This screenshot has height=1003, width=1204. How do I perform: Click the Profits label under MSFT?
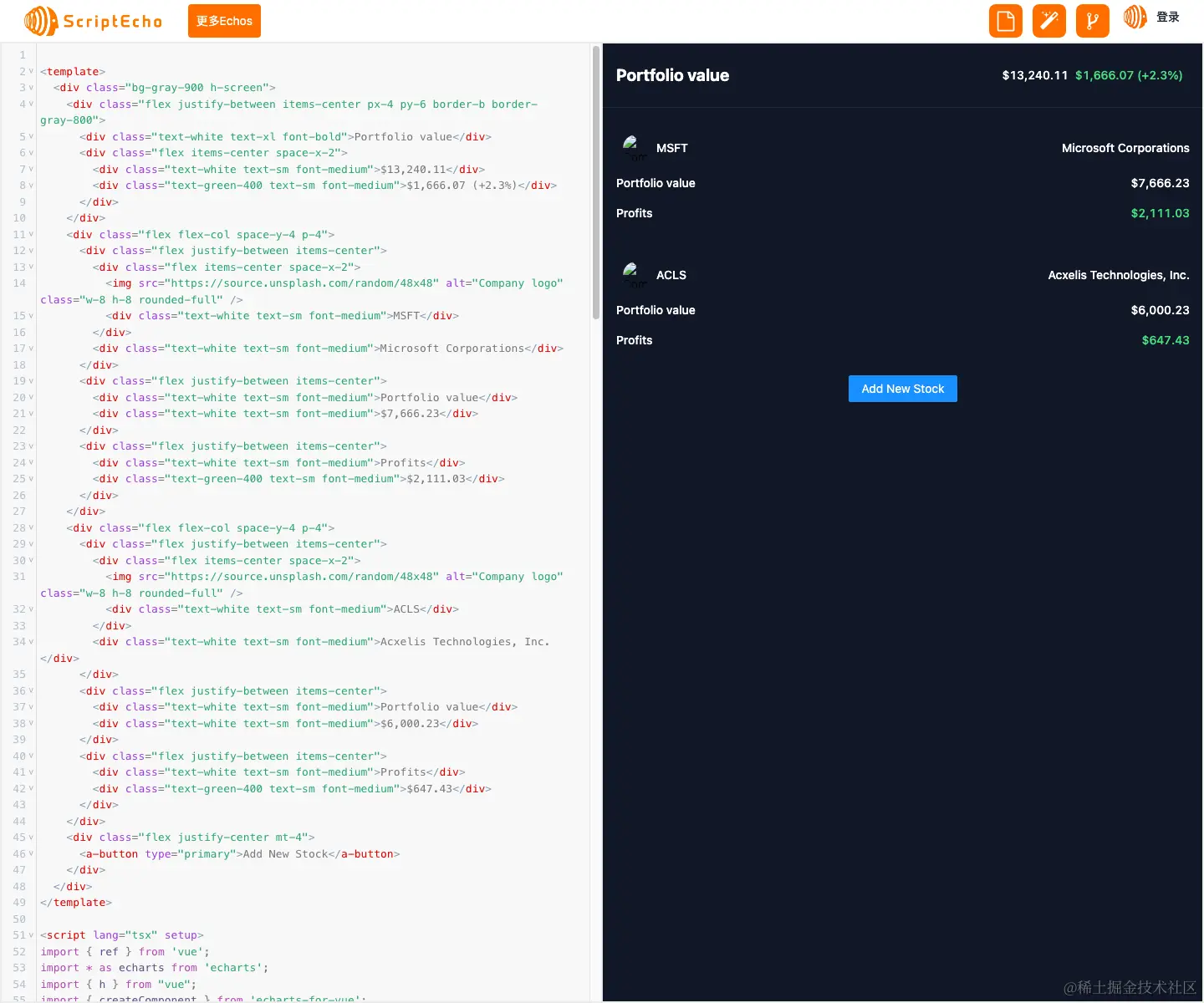coord(635,213)
